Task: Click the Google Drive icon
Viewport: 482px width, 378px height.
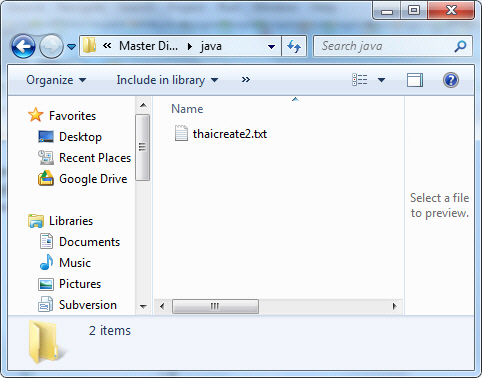Action: (x=46, y=178)
